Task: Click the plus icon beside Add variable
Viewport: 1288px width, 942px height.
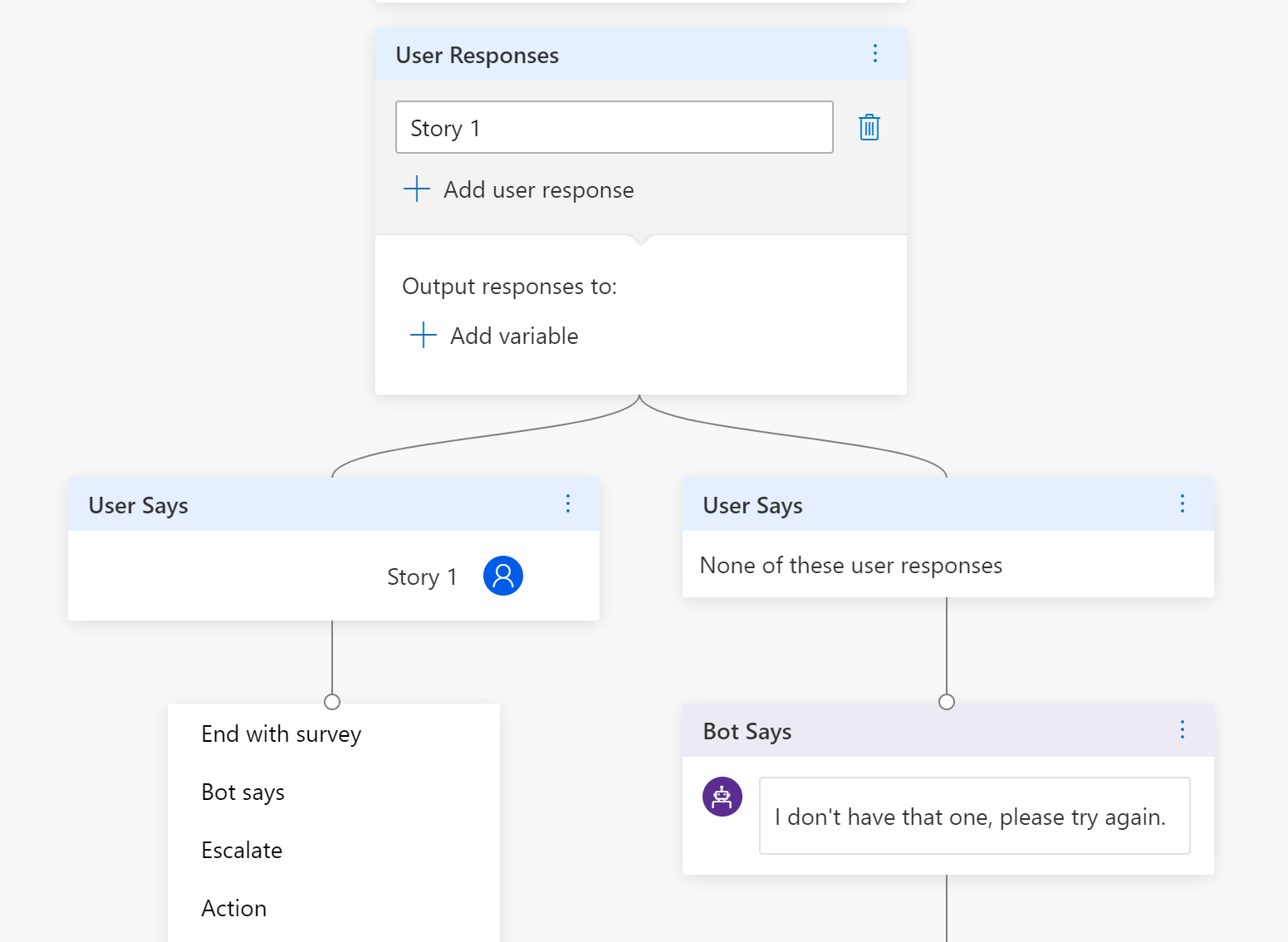Action: [x=423, y=336]
